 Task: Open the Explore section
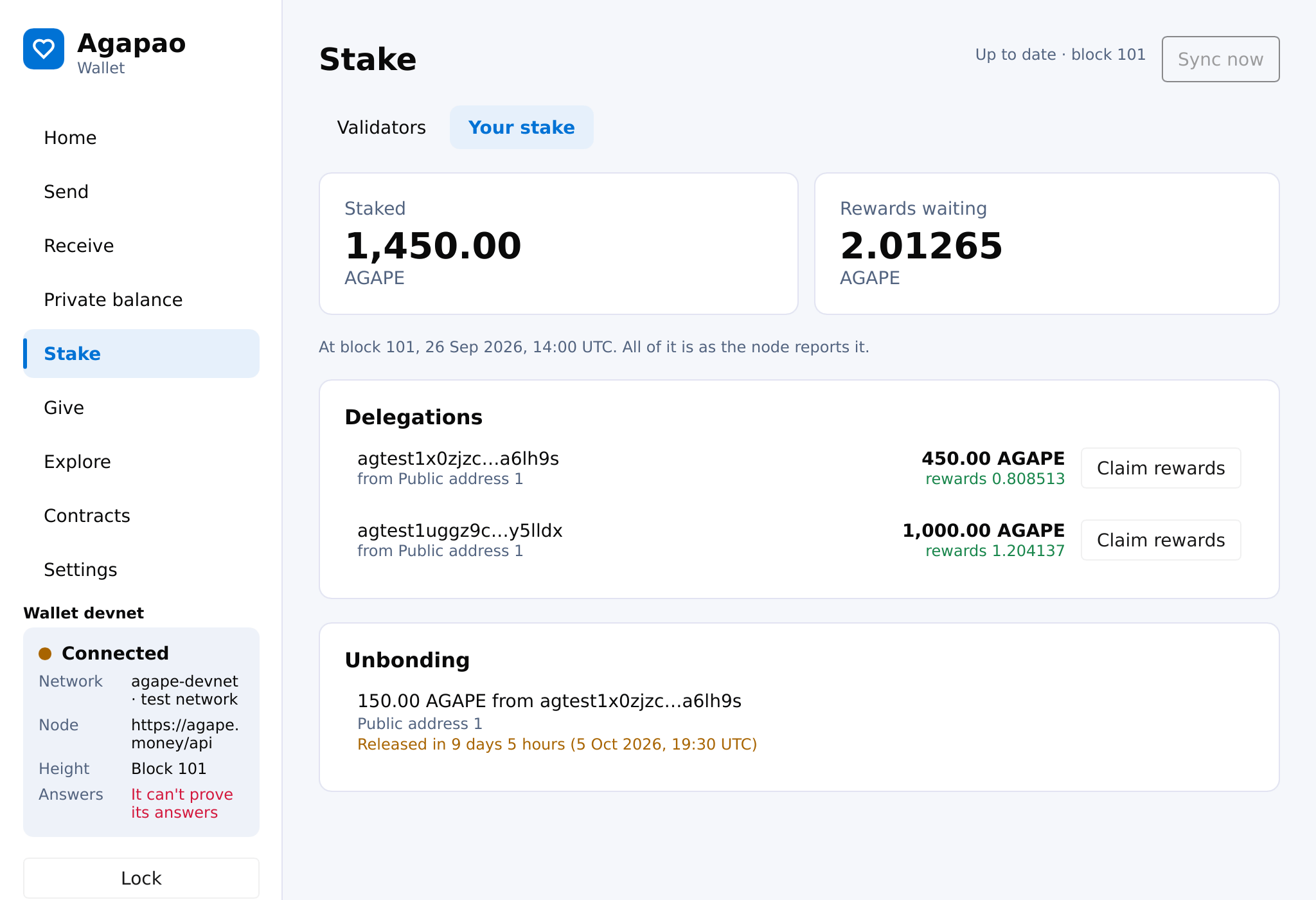[141, 462]
